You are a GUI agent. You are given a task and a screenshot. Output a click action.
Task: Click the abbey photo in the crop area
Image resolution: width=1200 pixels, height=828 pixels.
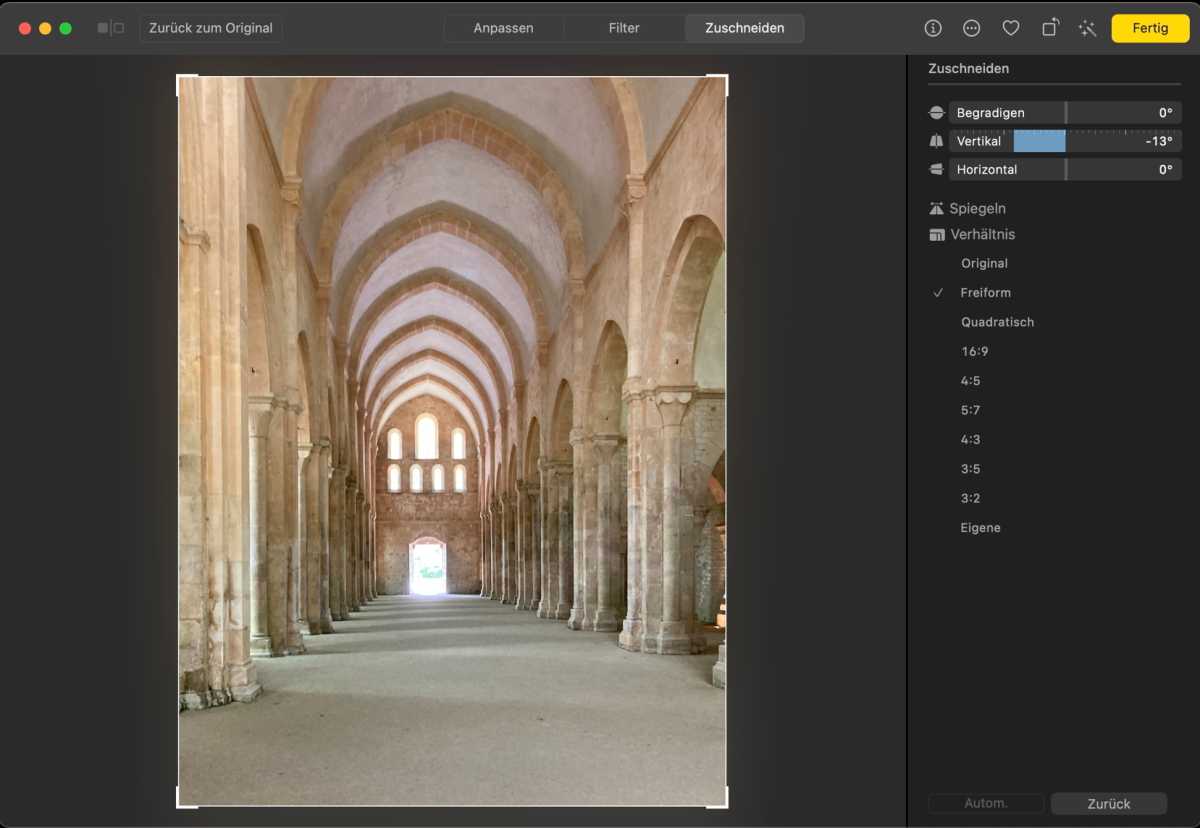[452, 441]
